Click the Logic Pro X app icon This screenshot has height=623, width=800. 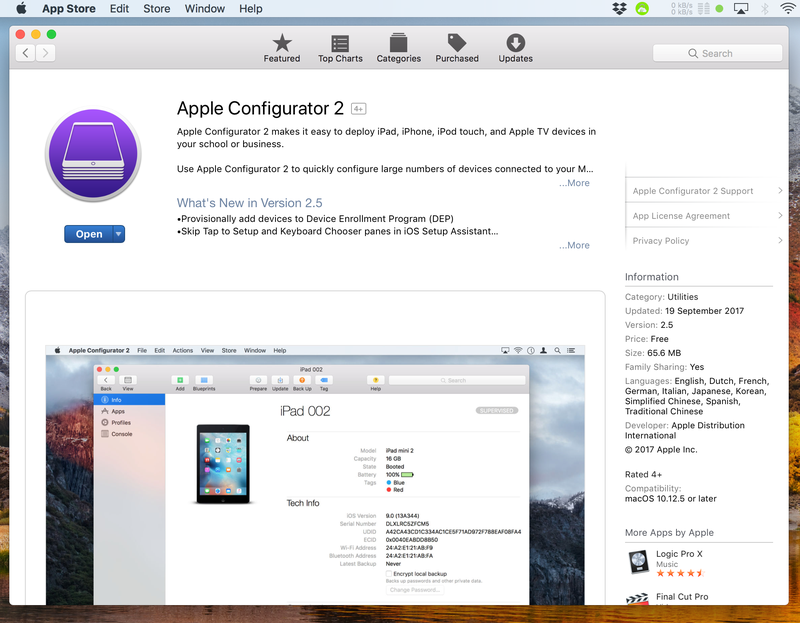(x=638, y=562)
